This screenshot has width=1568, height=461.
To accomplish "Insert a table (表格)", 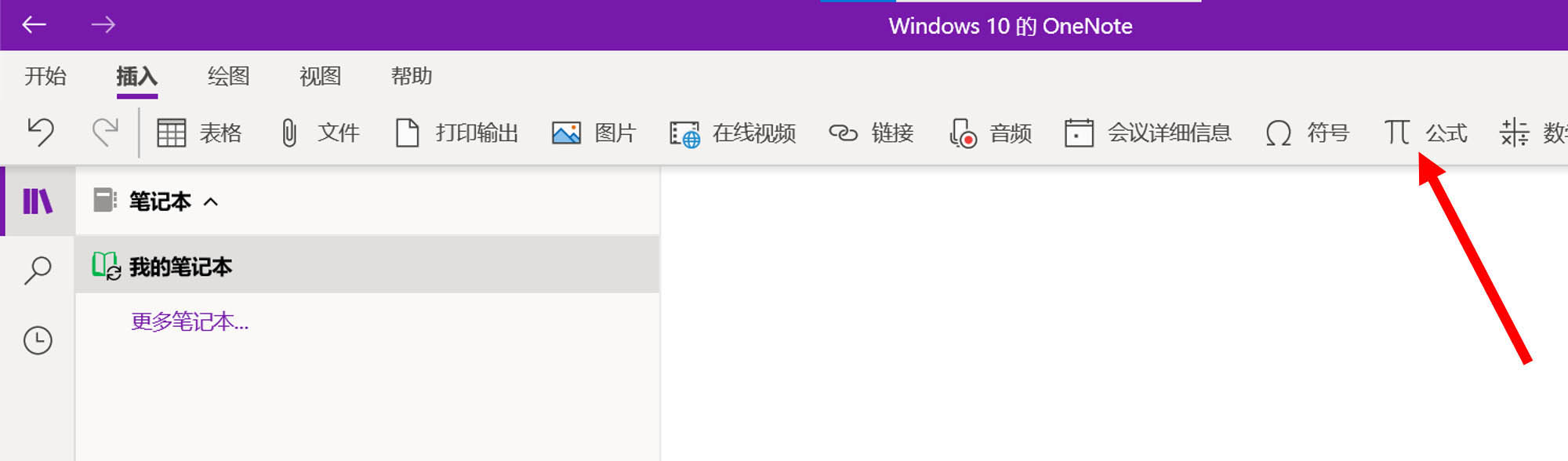I will (x=199, y=132).
